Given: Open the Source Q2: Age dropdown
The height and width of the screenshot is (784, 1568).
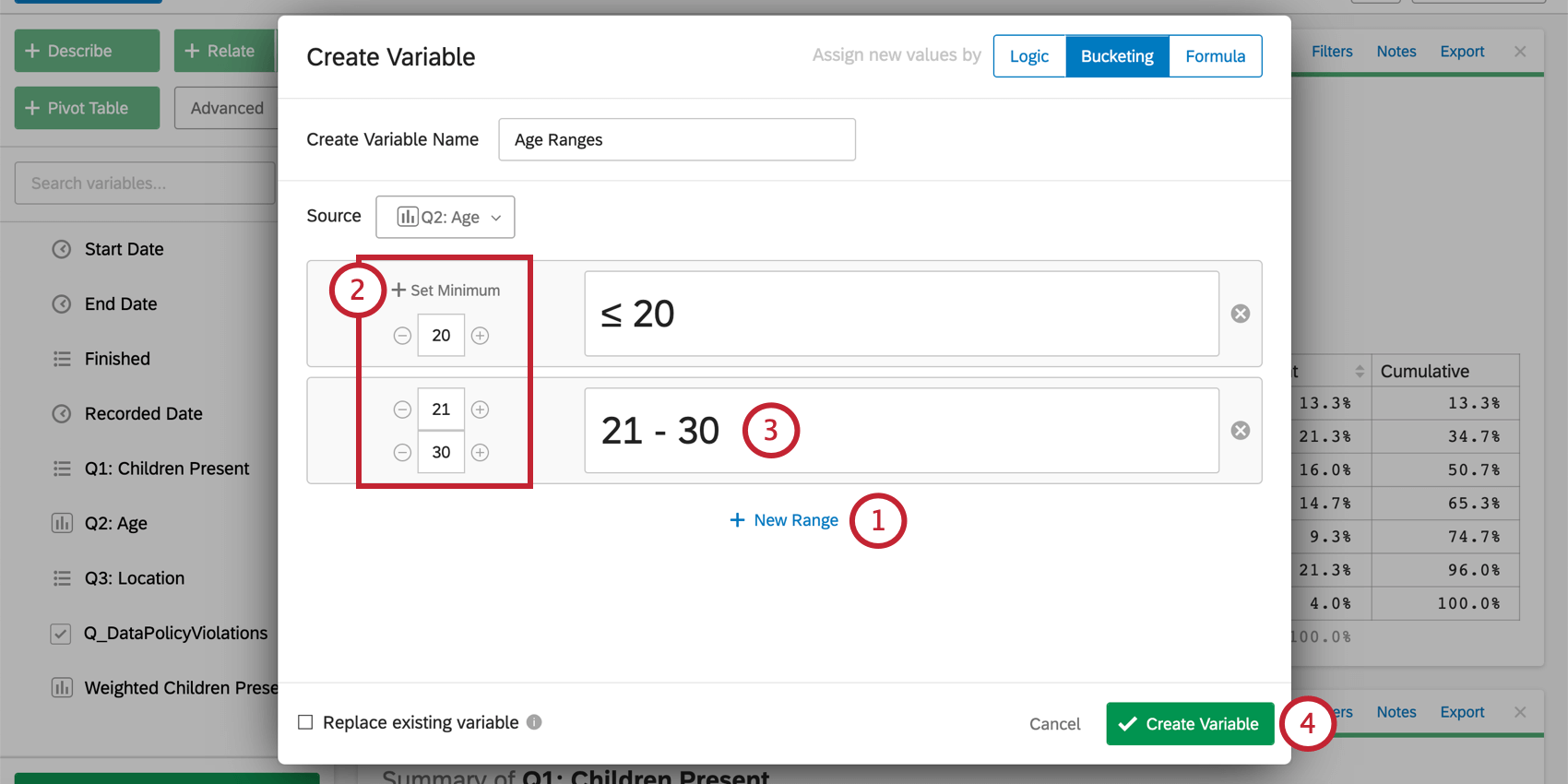Looking at the screenshot, I should point(445,217).
